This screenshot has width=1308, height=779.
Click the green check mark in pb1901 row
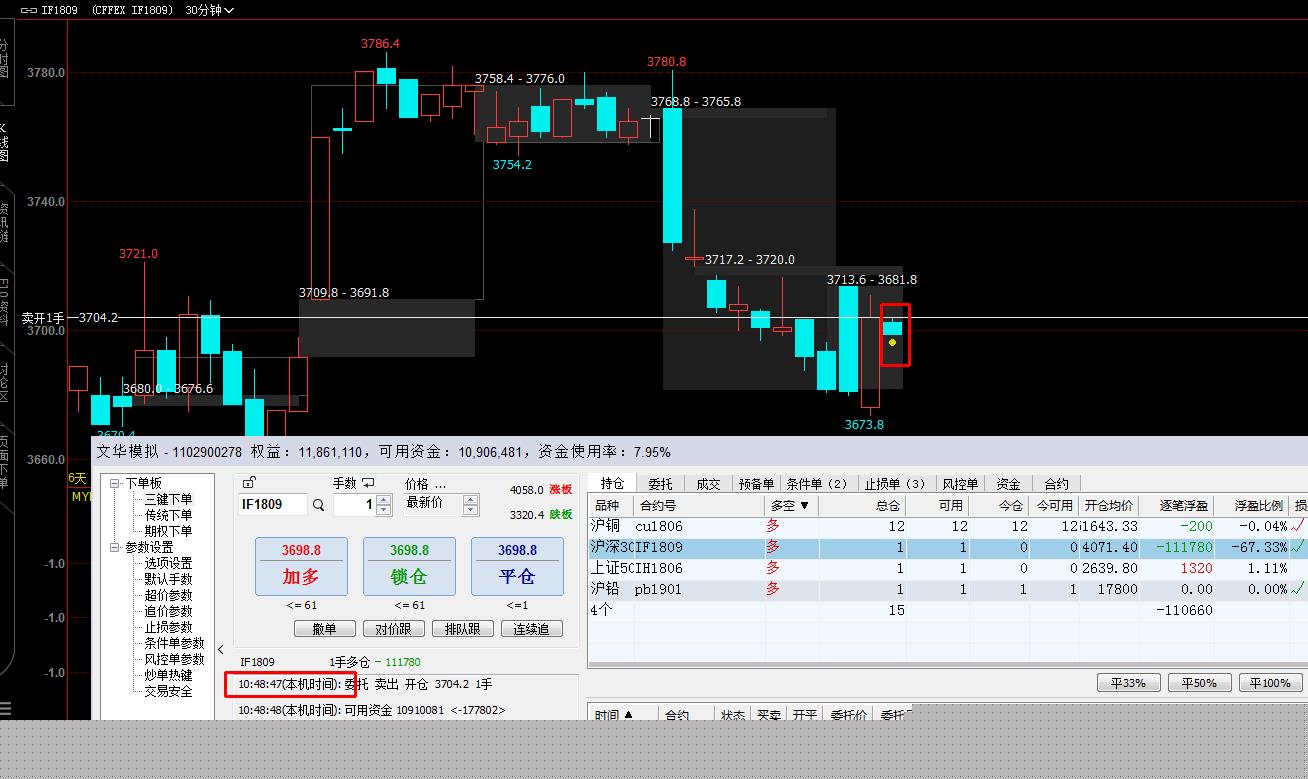point(1299,589)
